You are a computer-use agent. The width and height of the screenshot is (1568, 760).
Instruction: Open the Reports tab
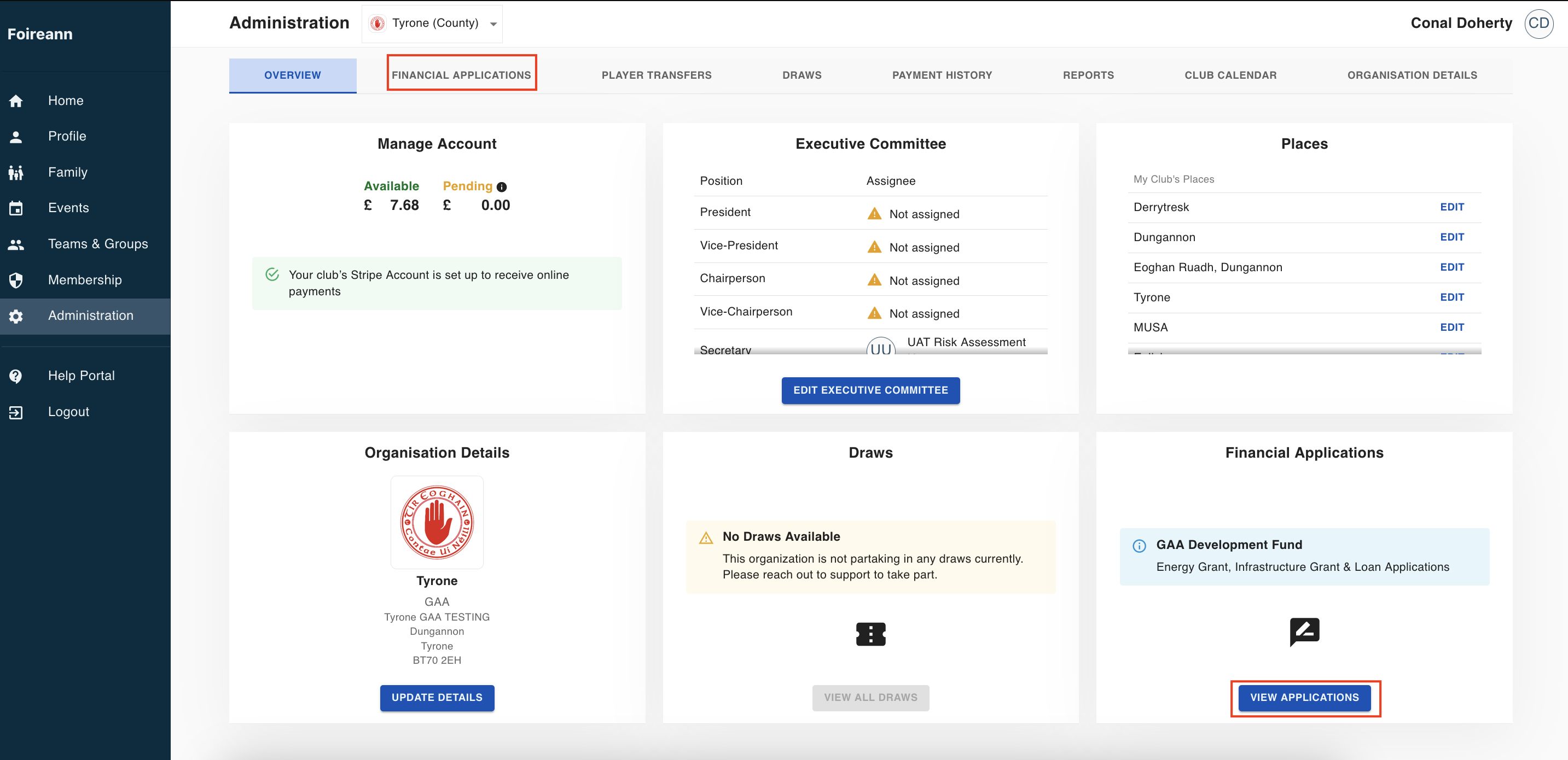click(x=1088, y=75)
